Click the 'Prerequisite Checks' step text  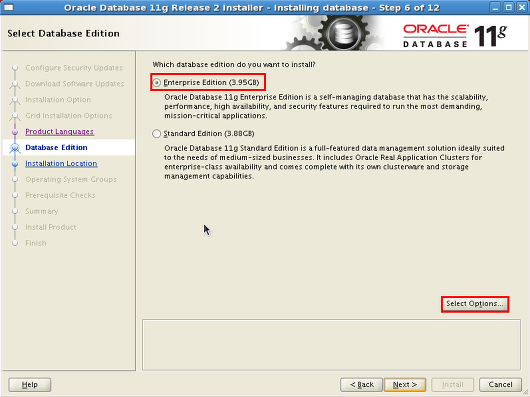pos(60,195)
